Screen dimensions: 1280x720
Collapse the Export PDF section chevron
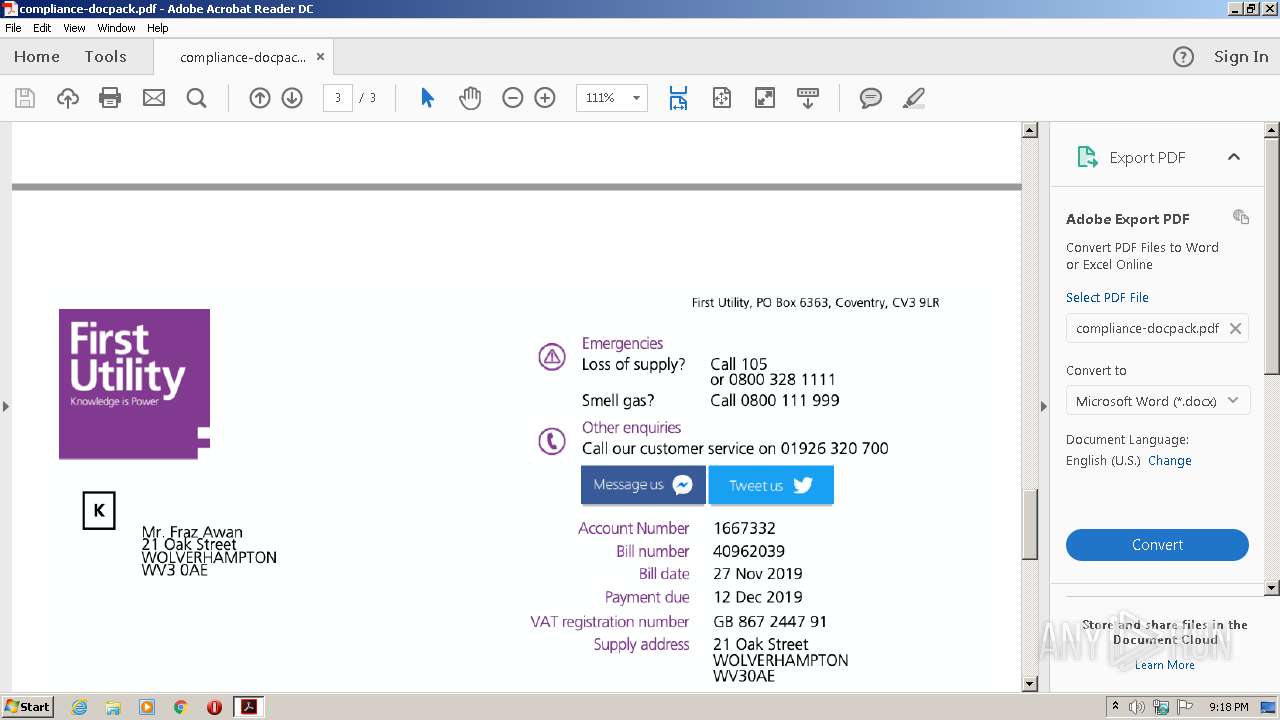tap(1234, 157)
